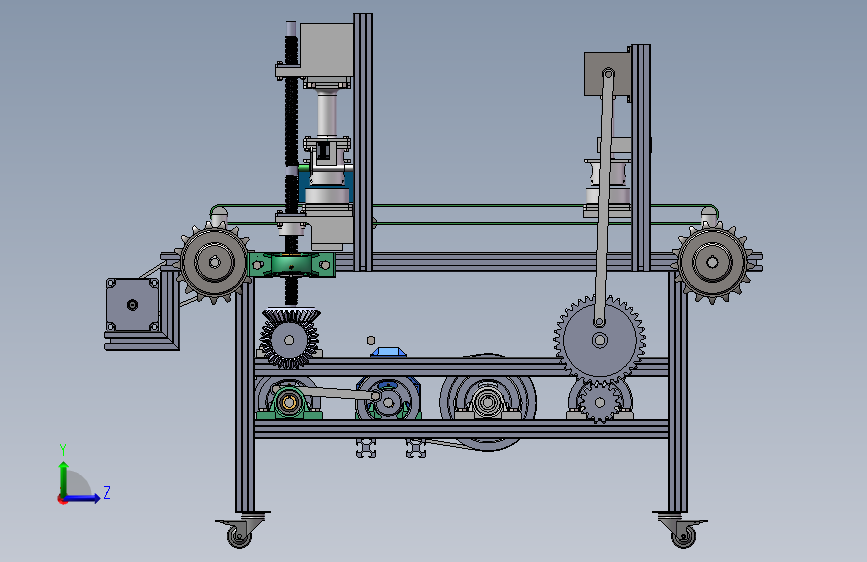867x562 pixels.
Task: Select the stepper motor on the left bracket
Action: (133, 305)
